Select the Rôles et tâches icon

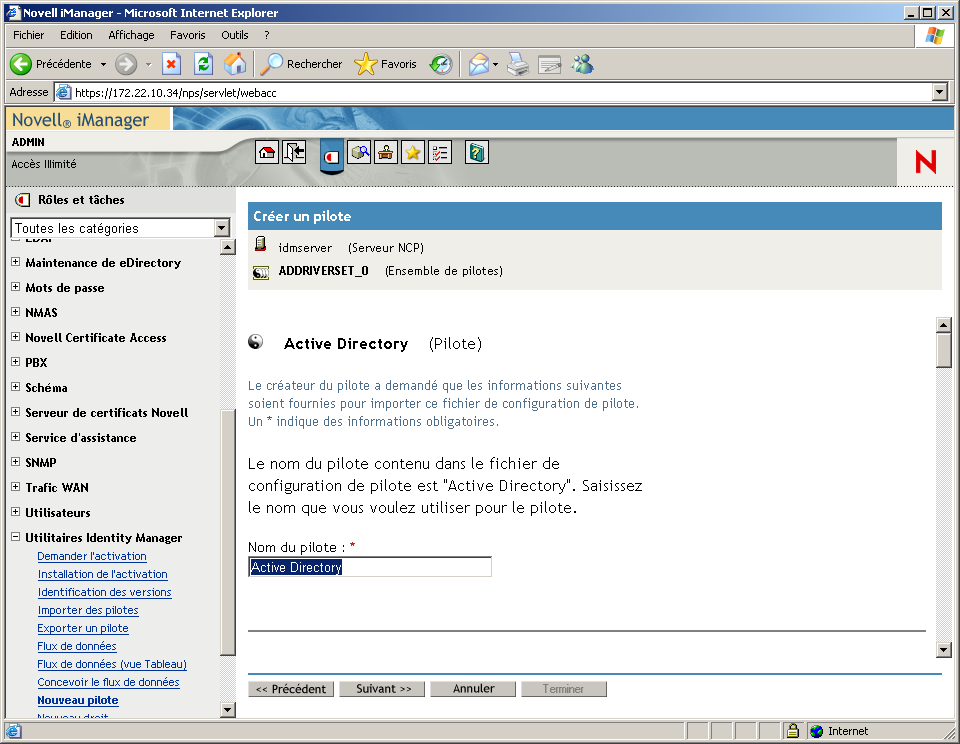coord(331,152)
